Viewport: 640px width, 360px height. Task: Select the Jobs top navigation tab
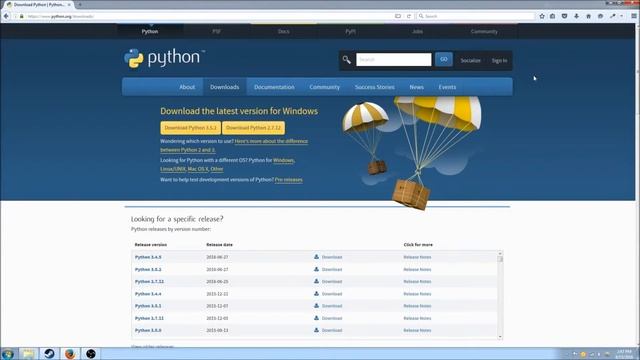pos(417,31)
